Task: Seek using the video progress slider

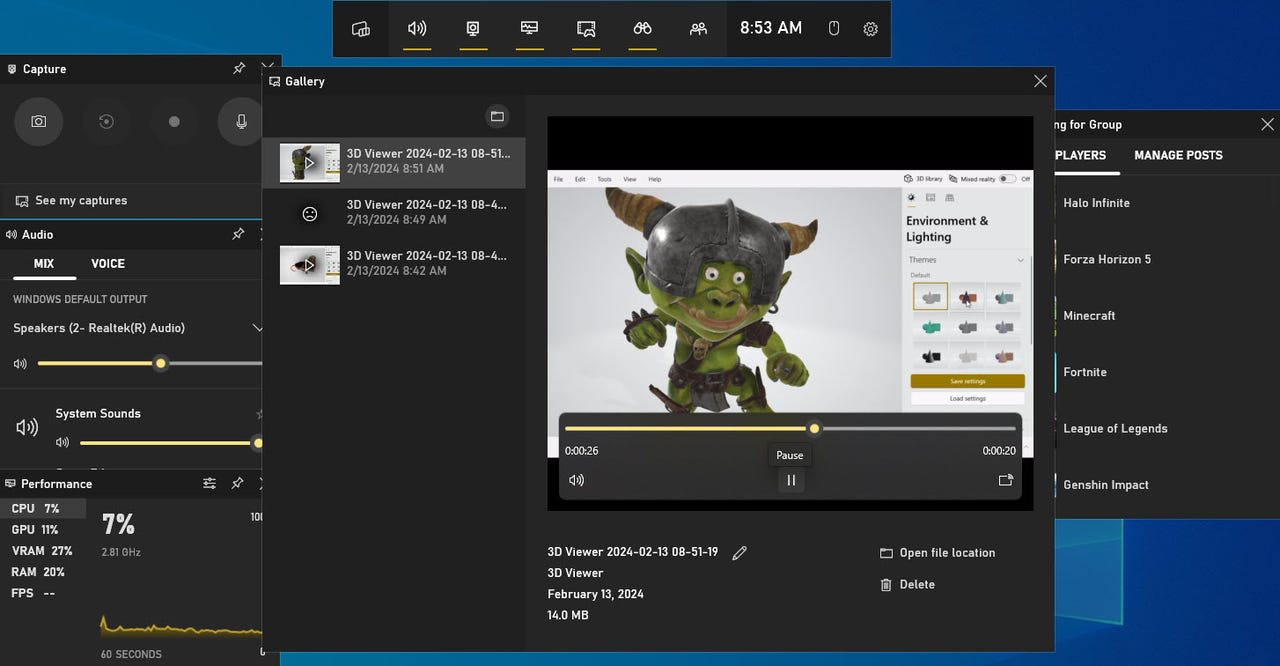Action: coord(790,428)
